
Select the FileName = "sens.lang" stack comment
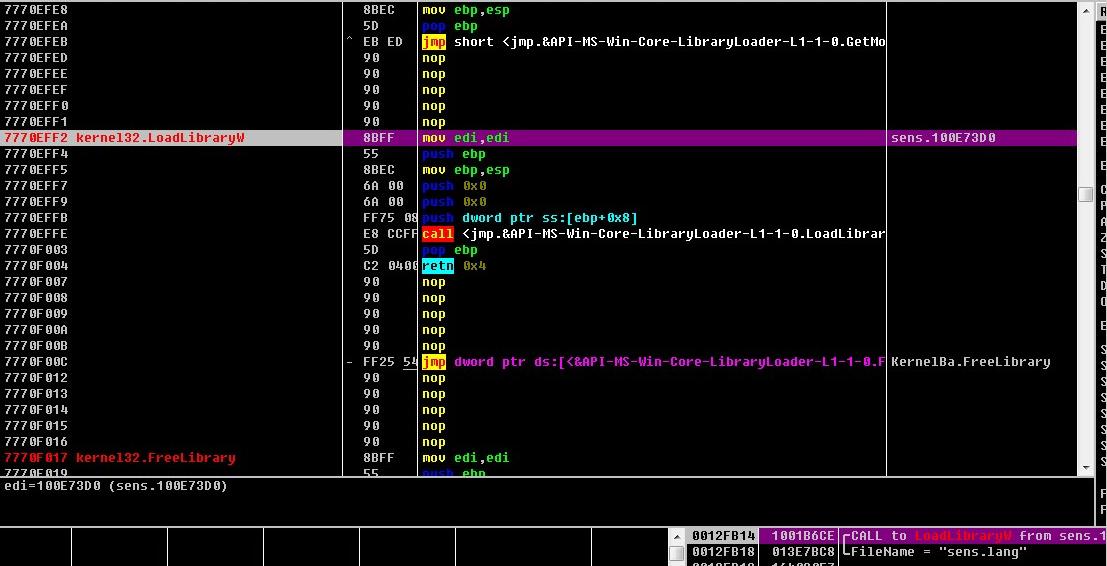pos(938,552)
